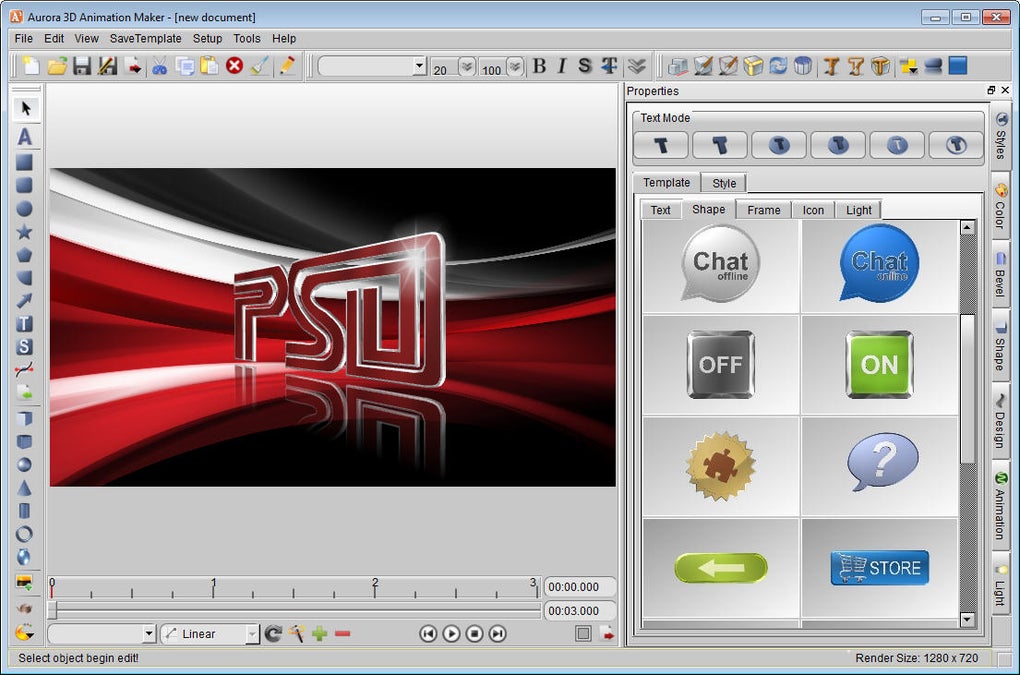Image resolution: width=1020 pixels, height=675 pixels.
Task: Click the scissors cut icon
Action: point(159,66)
